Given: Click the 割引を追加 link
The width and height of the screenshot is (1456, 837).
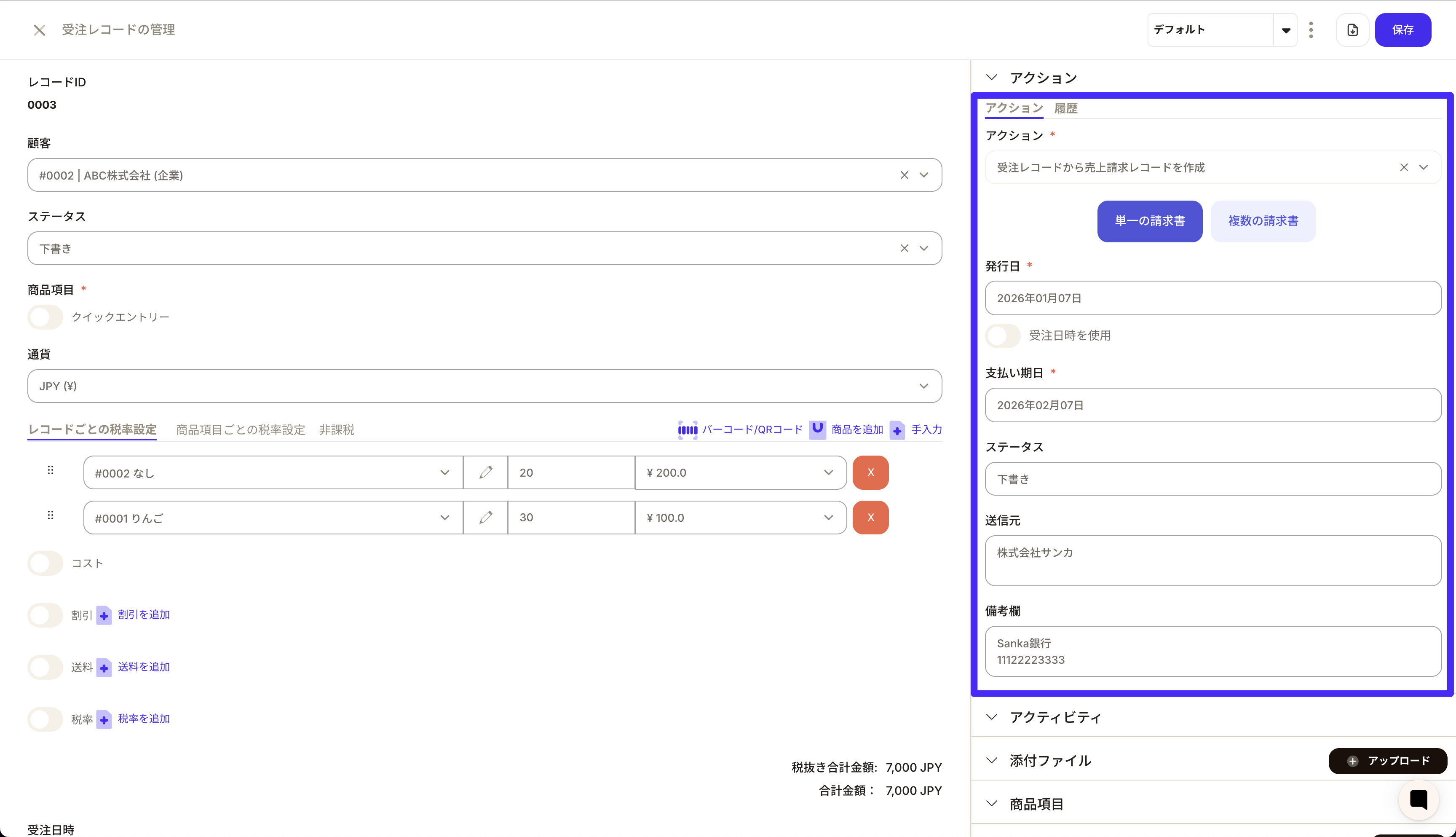Looking at the screenshot, I should [x=143, y=614].
